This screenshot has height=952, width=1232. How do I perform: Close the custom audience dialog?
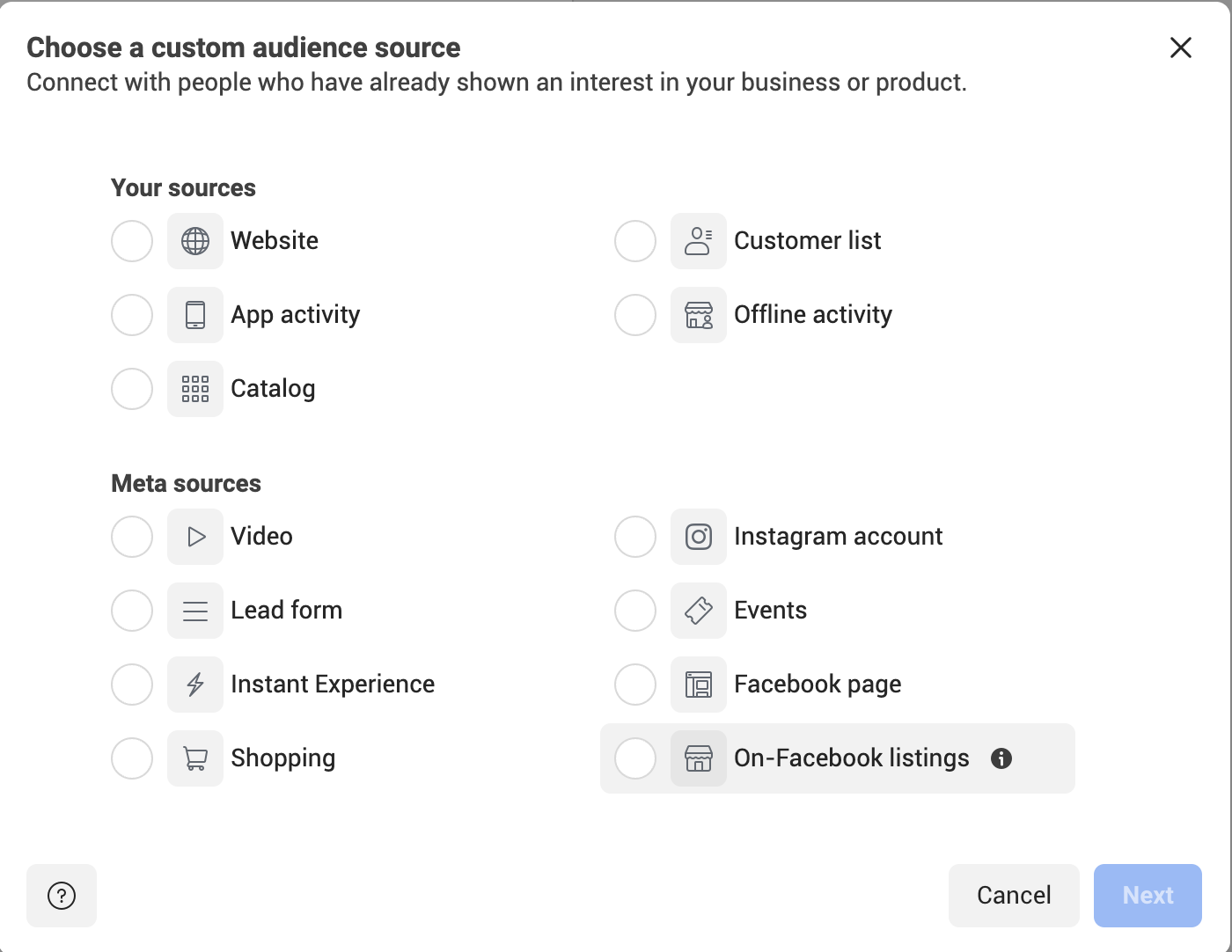click(1181, 48)
